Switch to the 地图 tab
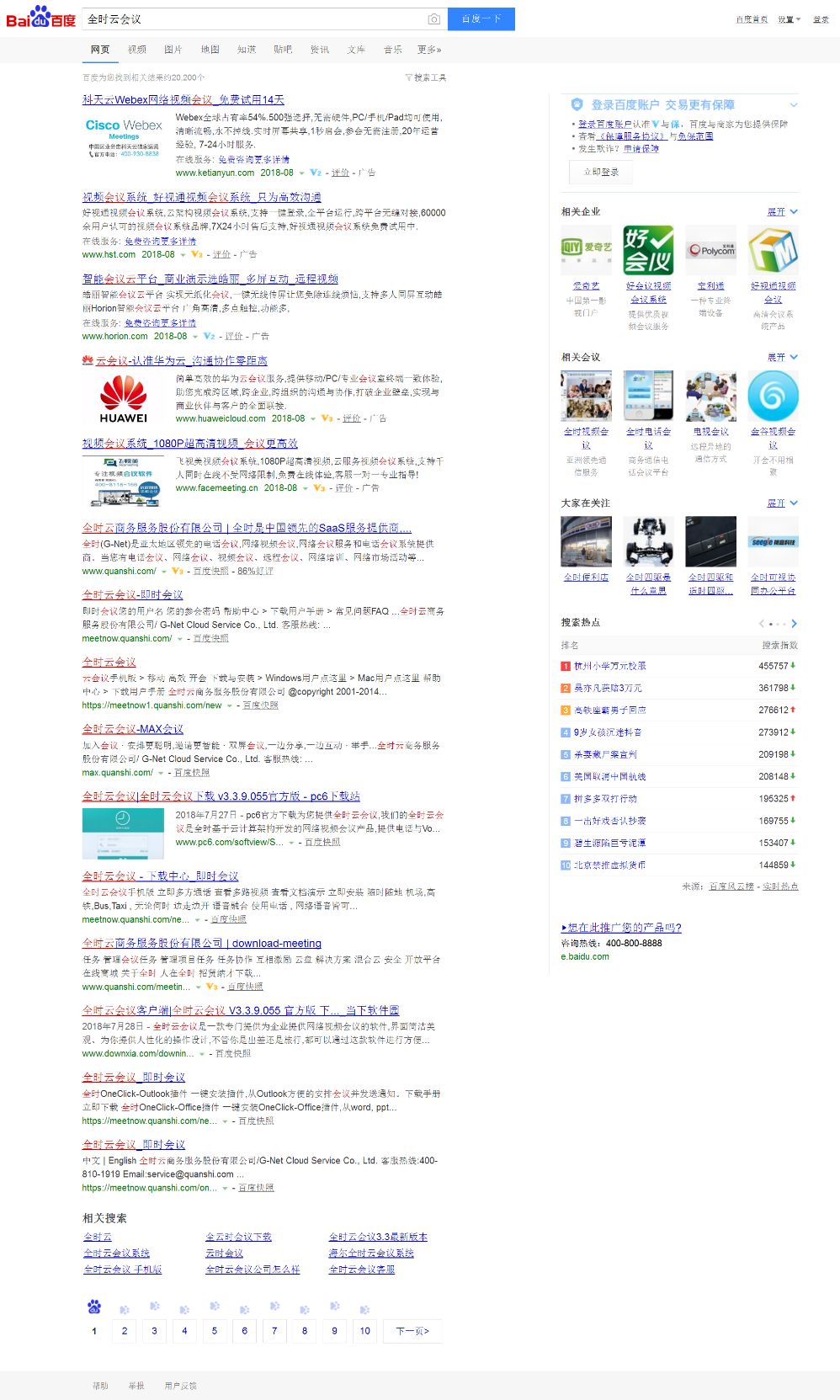Viewport: 840px width, 1400px height. click(210, 50)
